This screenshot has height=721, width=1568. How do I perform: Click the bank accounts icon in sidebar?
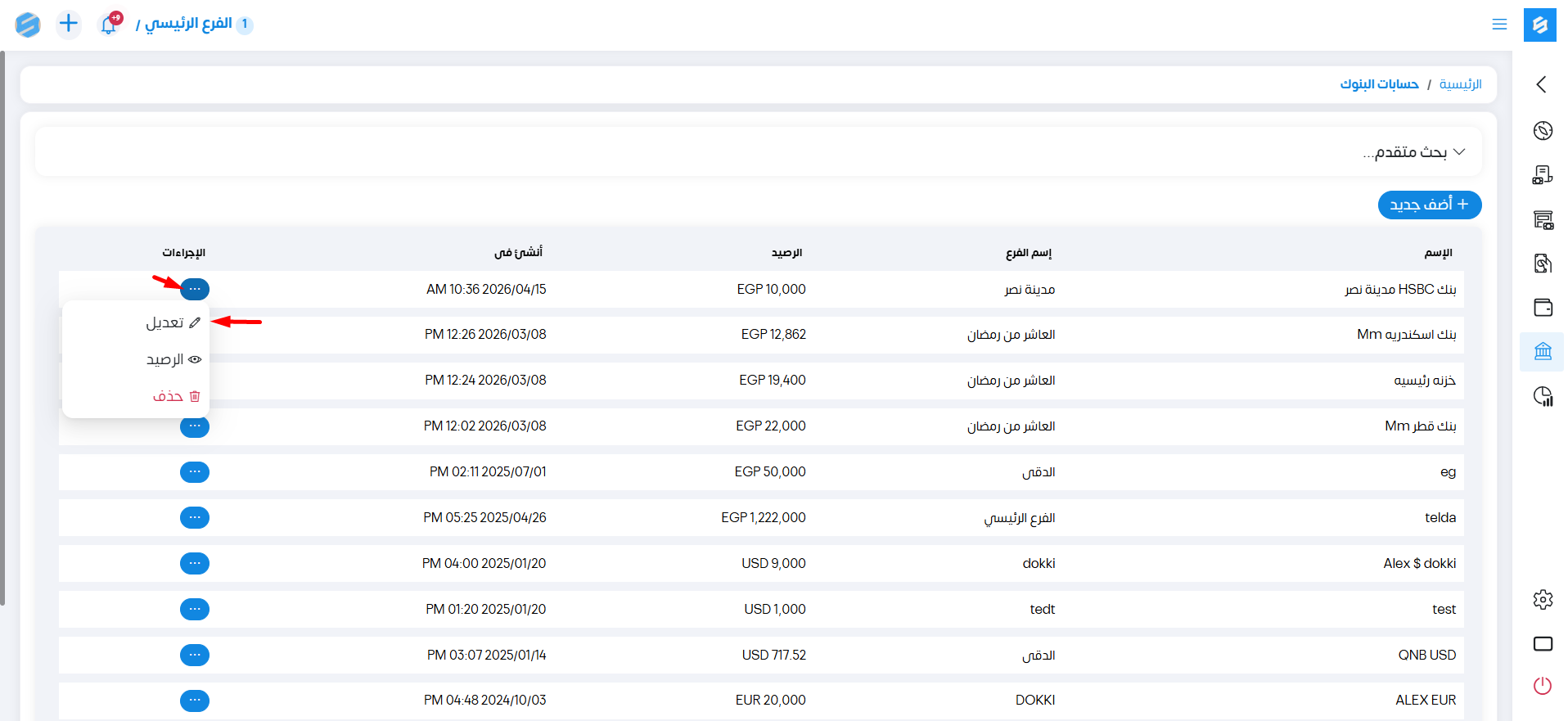point(1543,352)
